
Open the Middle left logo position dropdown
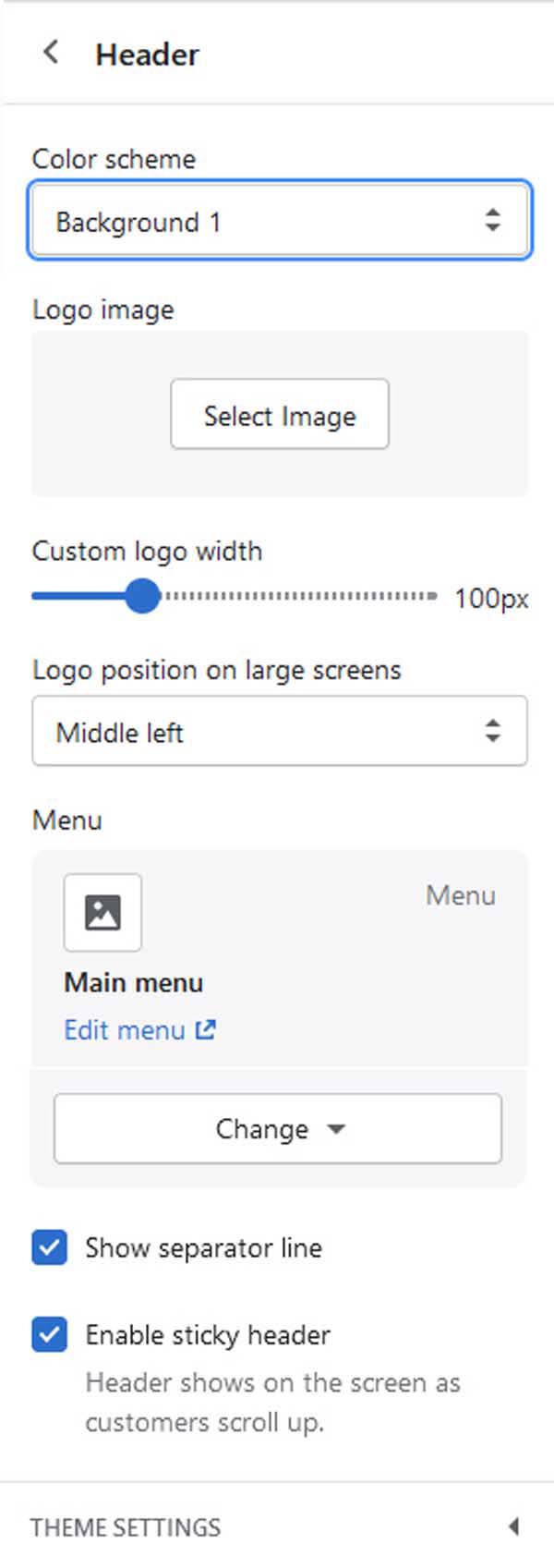click(x=280, y=731)
